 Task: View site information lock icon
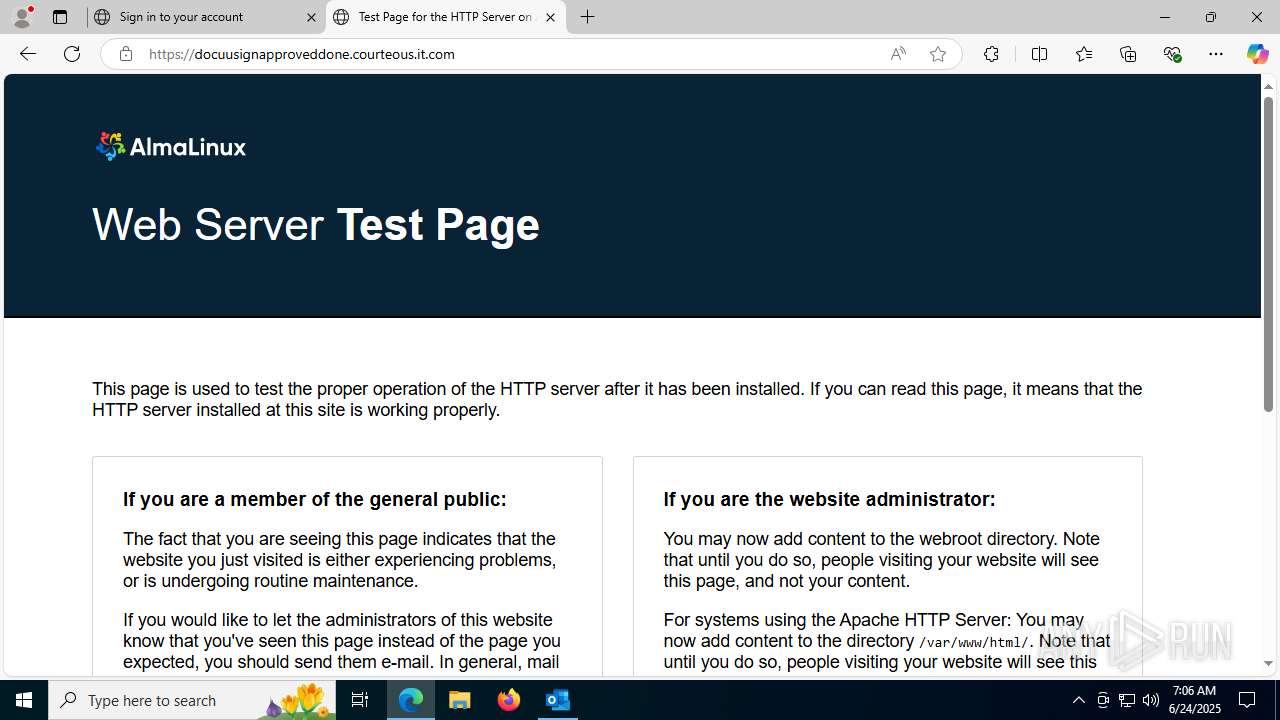coord(125,54)
